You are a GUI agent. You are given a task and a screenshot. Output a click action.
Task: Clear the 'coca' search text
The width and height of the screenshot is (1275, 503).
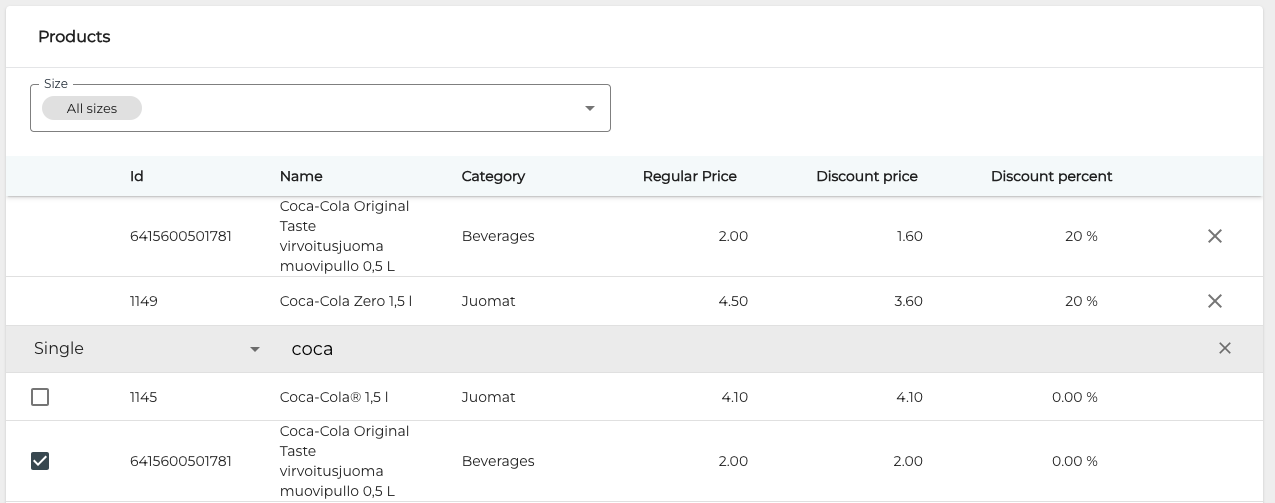(1224, 349)
